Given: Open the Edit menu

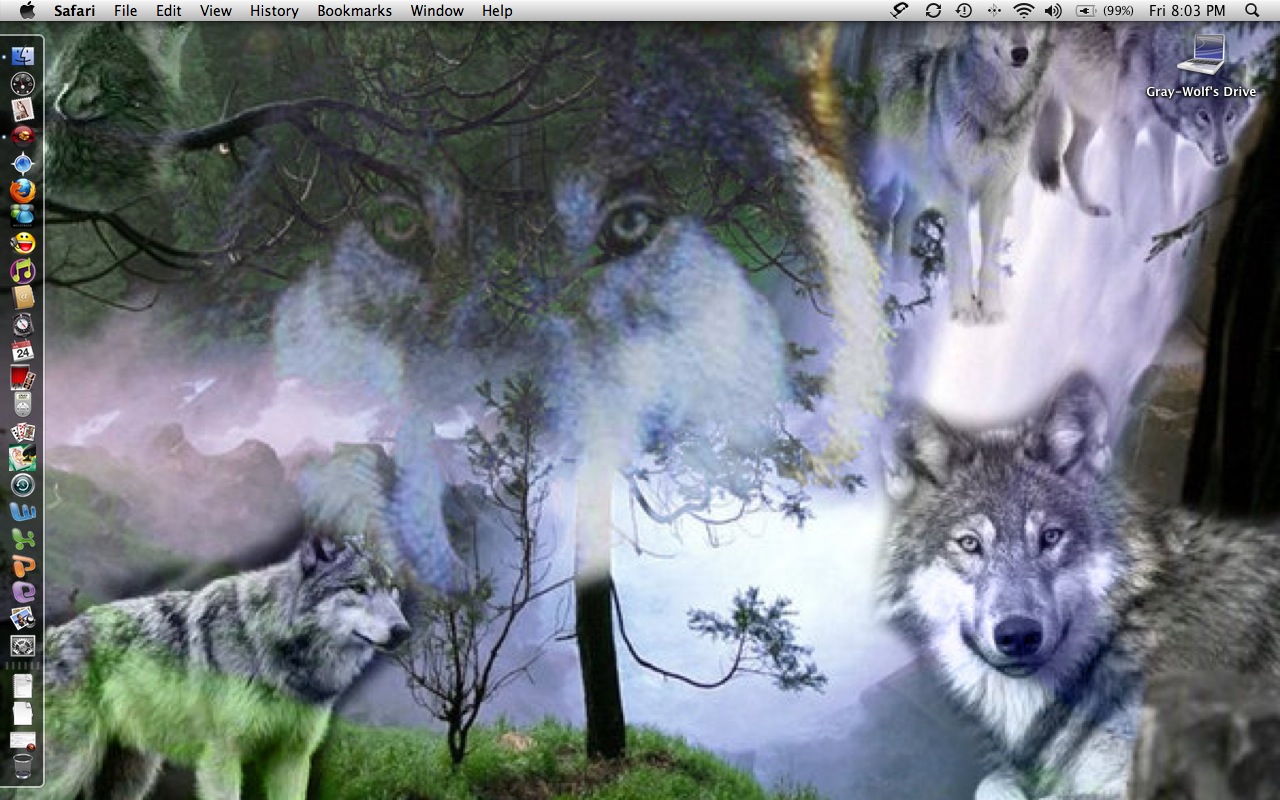Looking at the screenshot, I should coord(169,10).
